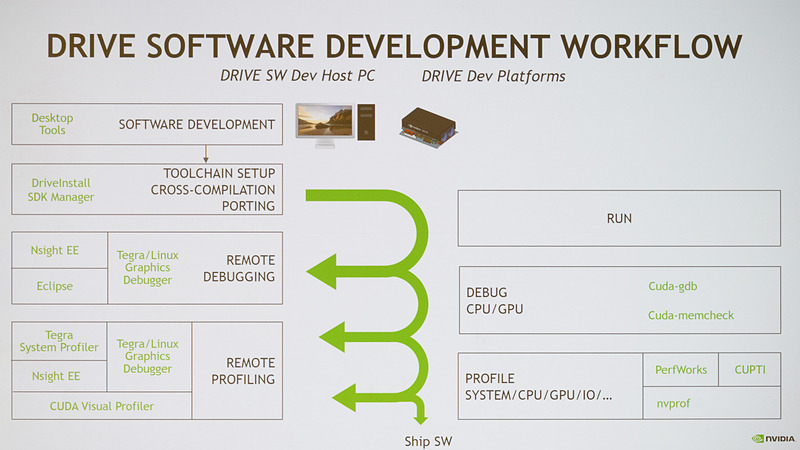This screenshot has height=450, width=800.
Task: Click the 'PORTING' text
Action: click(x=248, y=206)
